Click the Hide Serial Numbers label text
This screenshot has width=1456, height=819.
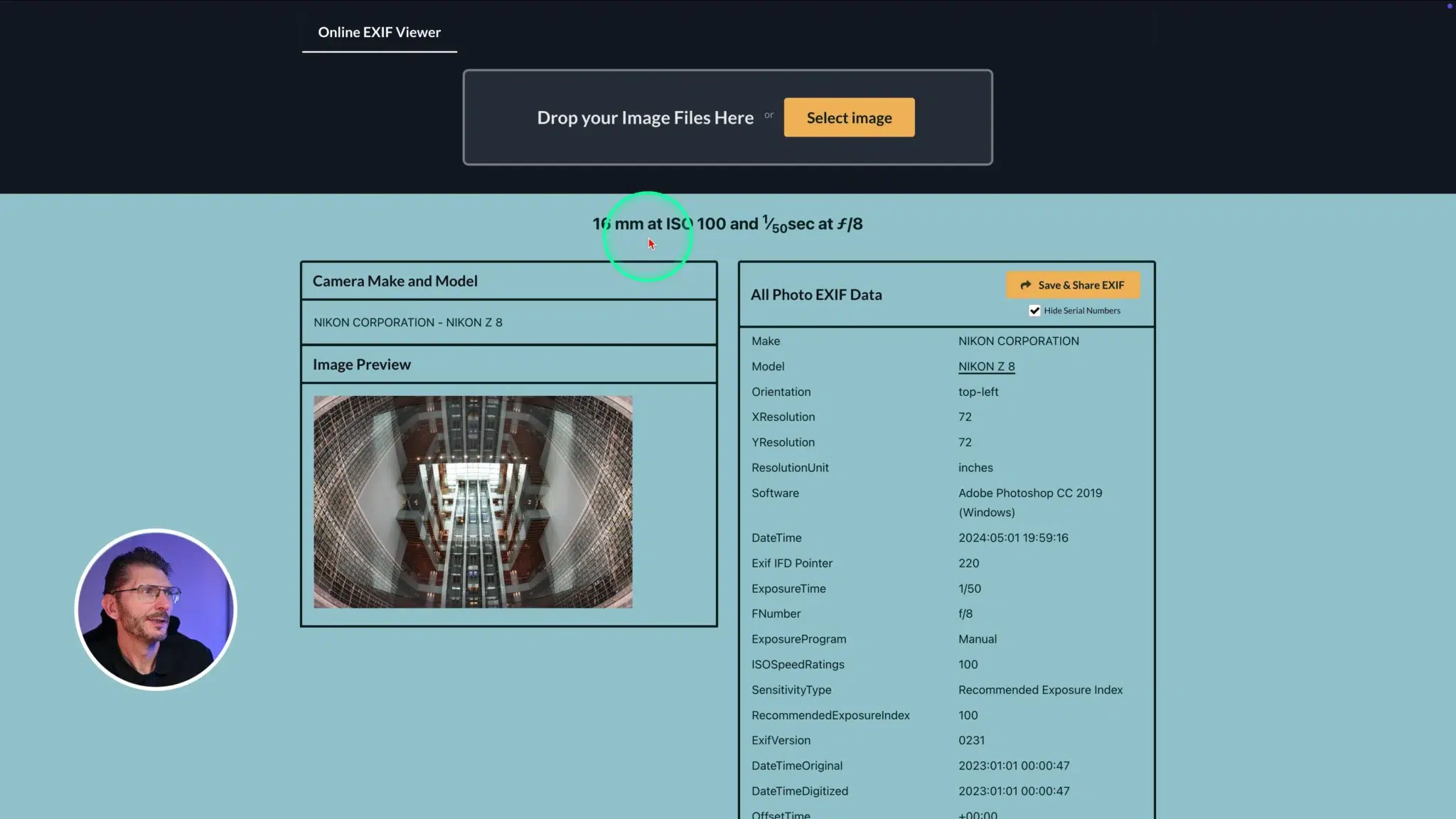pos(1081,311)
